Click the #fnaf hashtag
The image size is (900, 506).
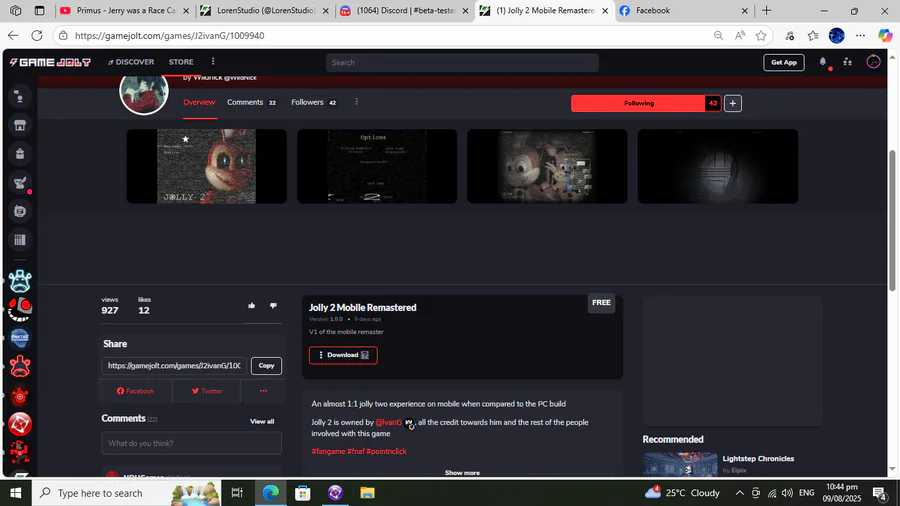[356, 451]
